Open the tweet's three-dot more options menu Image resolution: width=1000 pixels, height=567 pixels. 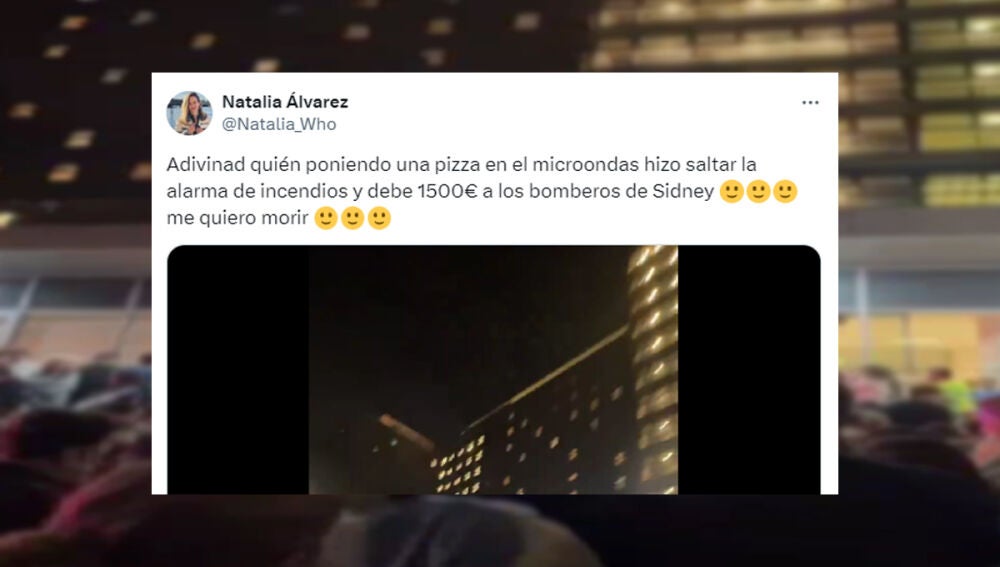pyautogui.click(x=810, y=103)
